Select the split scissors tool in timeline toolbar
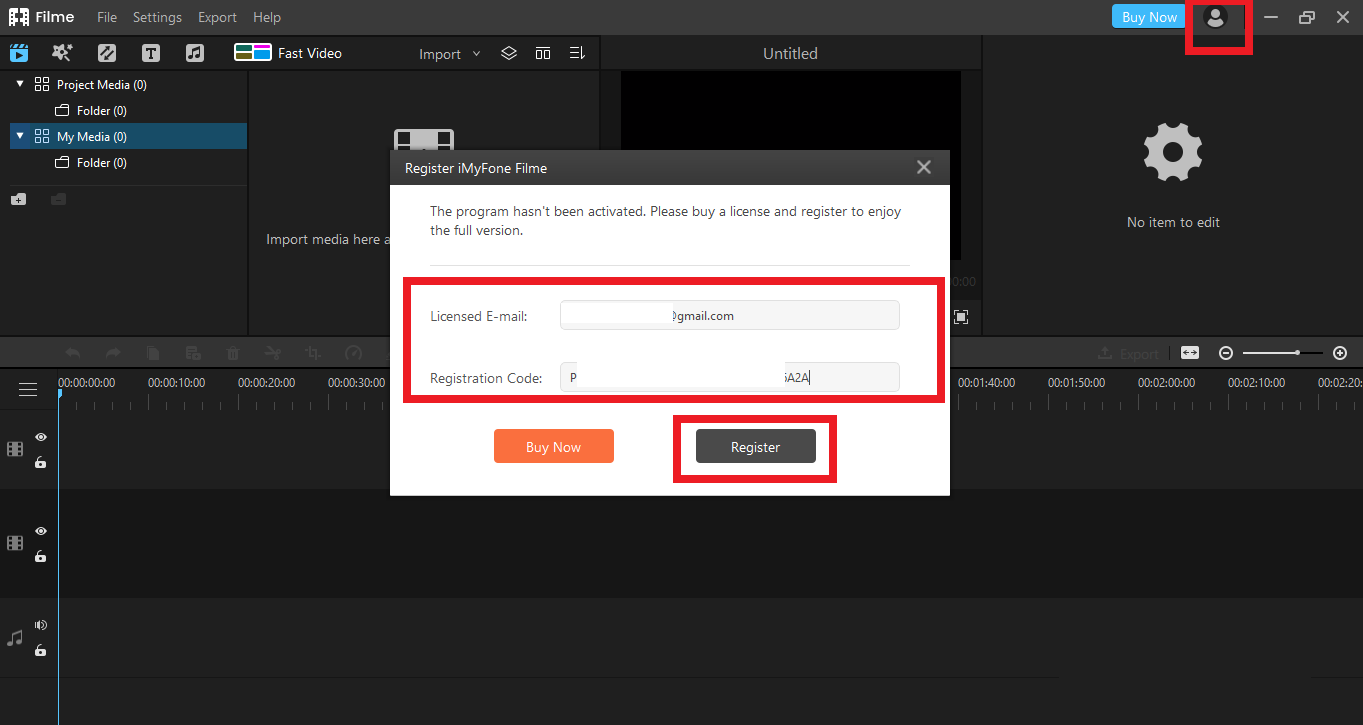This screenshot has width=1363, height=725. click(x=273, y=352)
